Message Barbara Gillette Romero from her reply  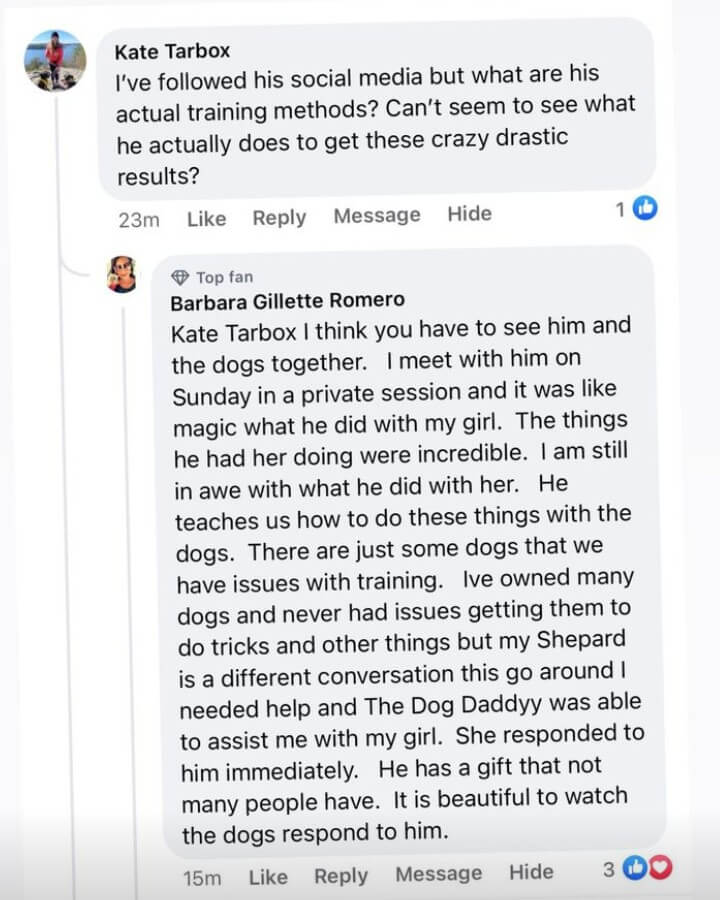(438, 874)
